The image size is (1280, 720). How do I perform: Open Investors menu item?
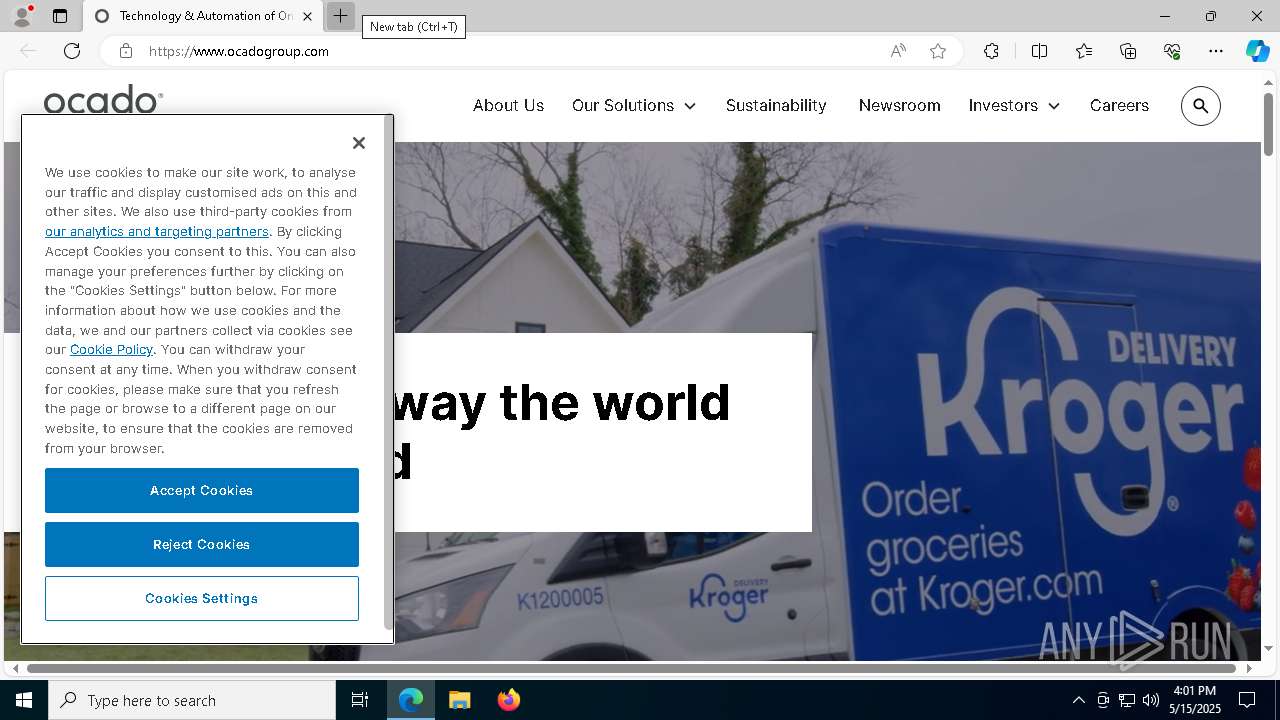tap(1003, 105)
